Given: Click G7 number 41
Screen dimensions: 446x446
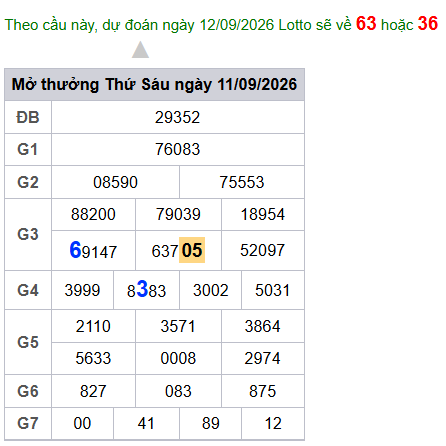Looking at the screenshot, I should (x=146, y=424).
